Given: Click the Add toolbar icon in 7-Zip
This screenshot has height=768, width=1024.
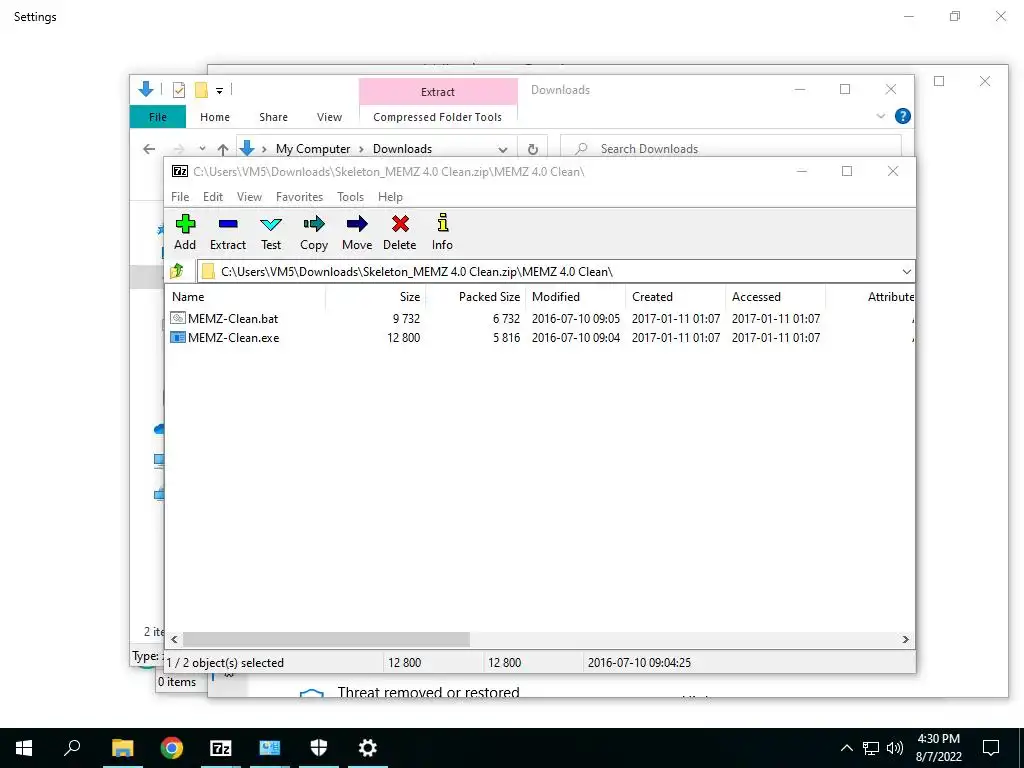Looking at the screenshot, I should click(x=185, y=232).
